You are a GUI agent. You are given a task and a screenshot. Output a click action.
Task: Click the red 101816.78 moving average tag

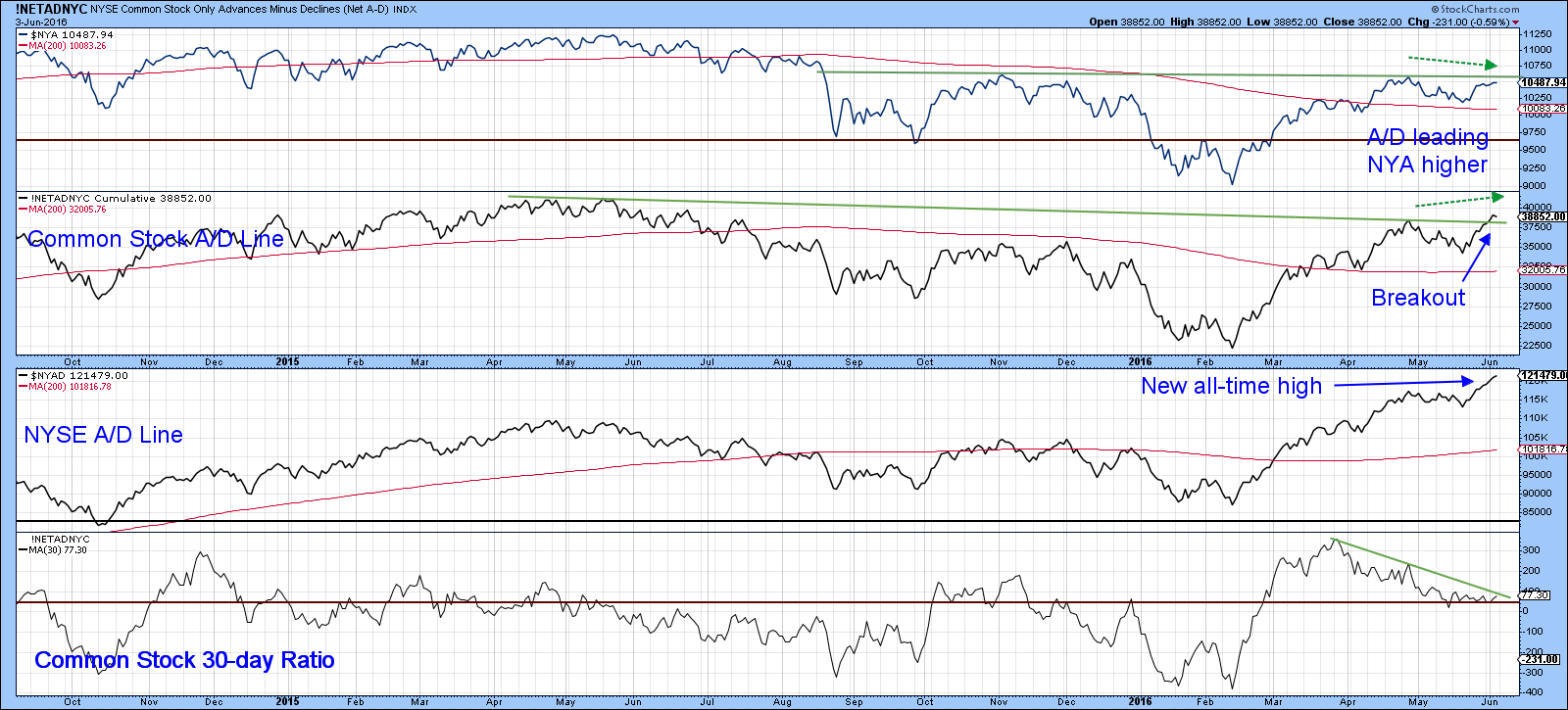point(1543,449)
